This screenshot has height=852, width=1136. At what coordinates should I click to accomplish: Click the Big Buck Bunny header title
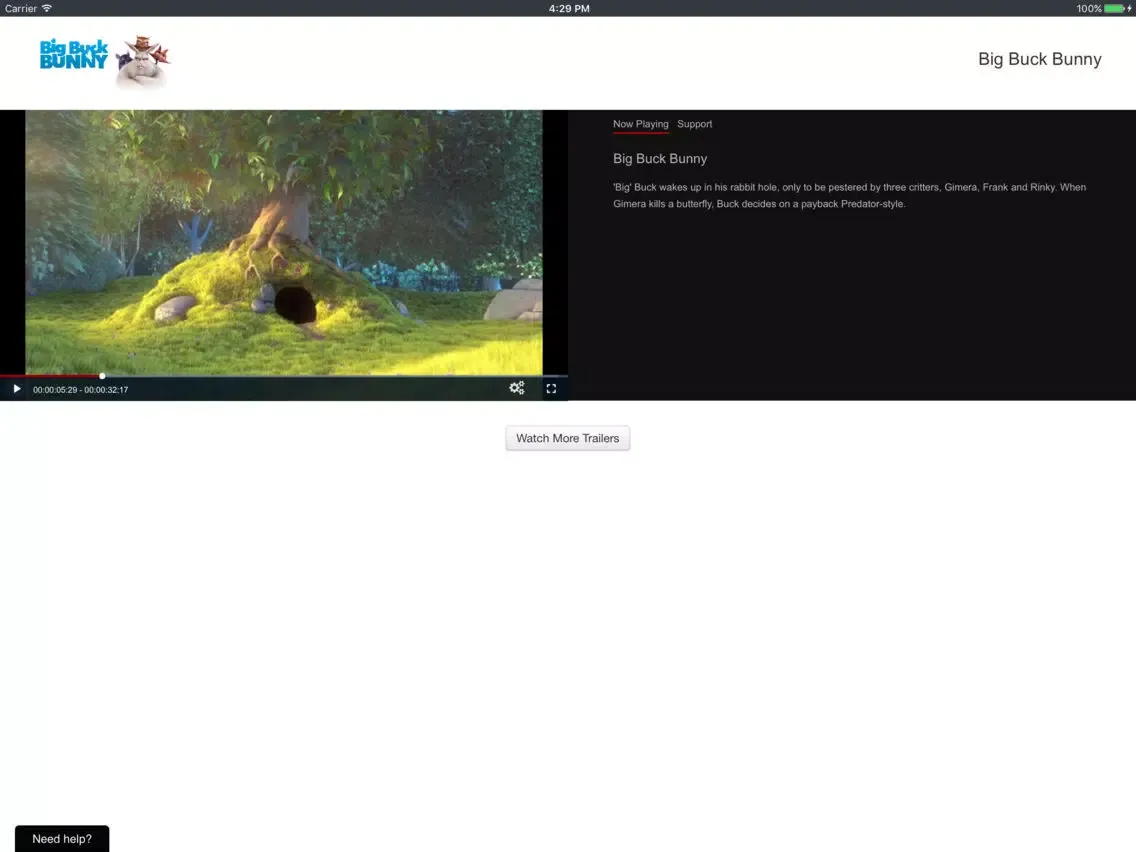[x=1040, y=59]
